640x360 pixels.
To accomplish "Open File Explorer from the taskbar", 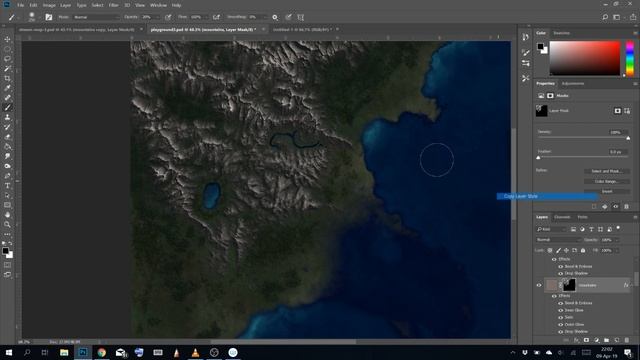I will [x=64, y=352].
